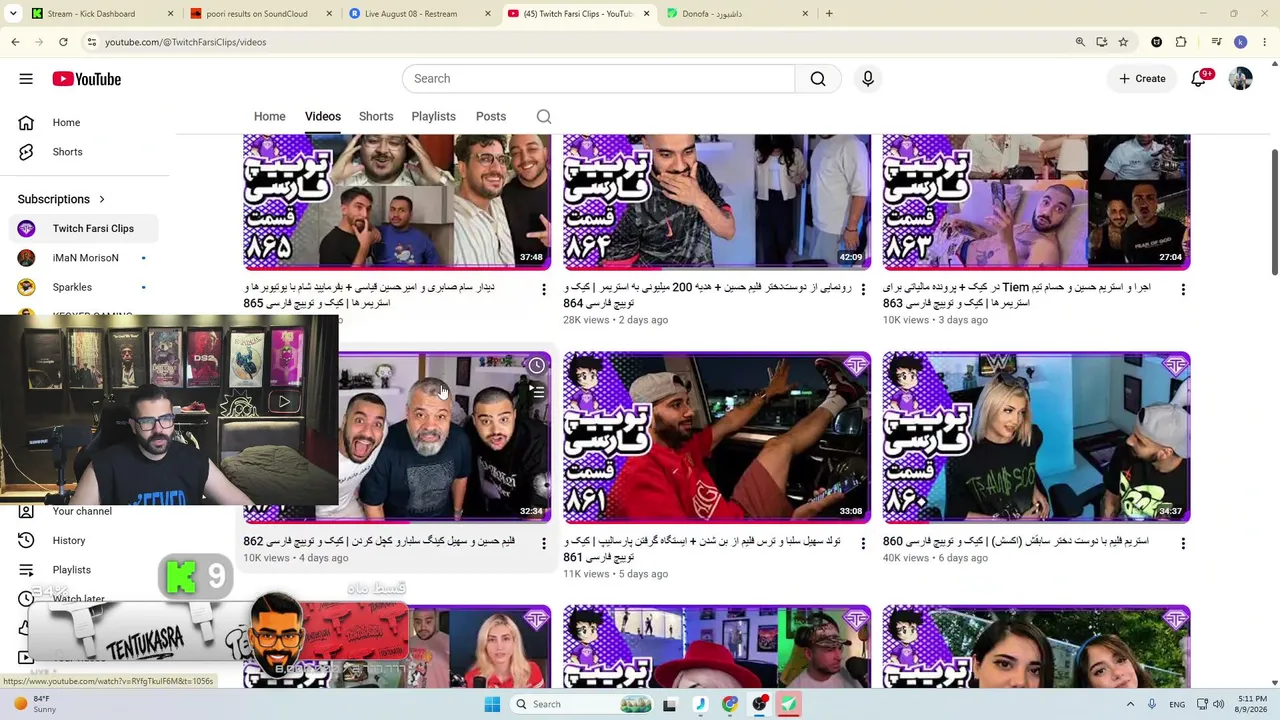
Task: Expand the Subscriptions section arrow
Action: (101, 199)
